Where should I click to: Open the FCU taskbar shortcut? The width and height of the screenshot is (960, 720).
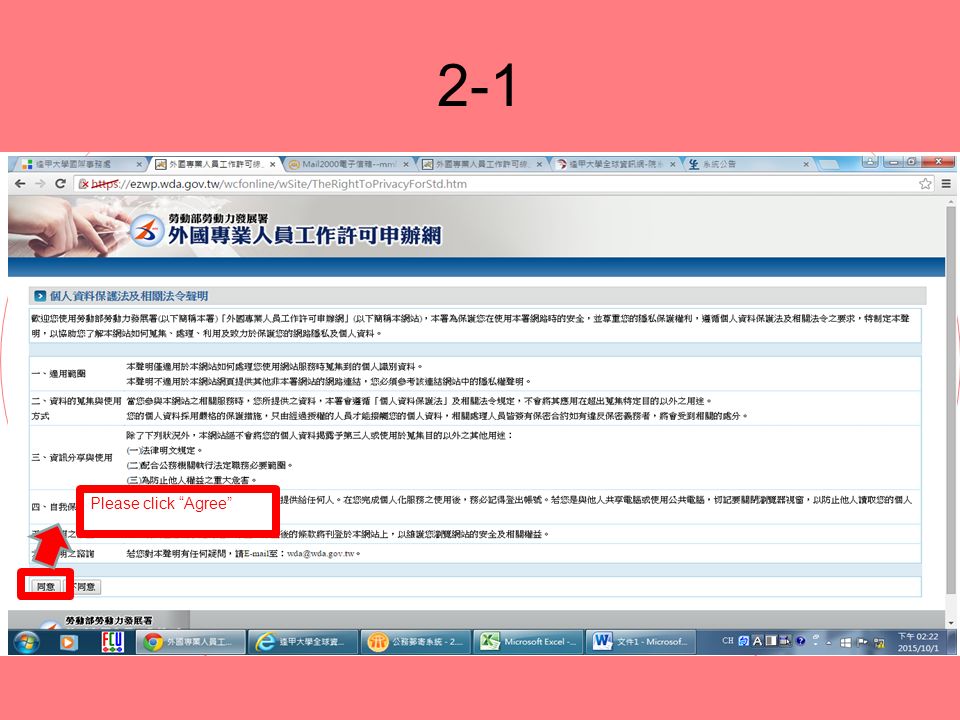pos(112,642)
